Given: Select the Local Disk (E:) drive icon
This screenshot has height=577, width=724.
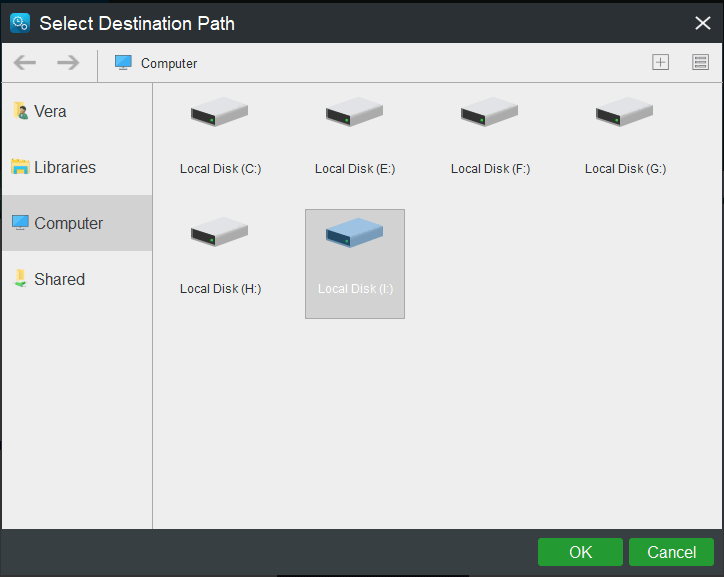Looking at the screenshot, I should (354, 112).
